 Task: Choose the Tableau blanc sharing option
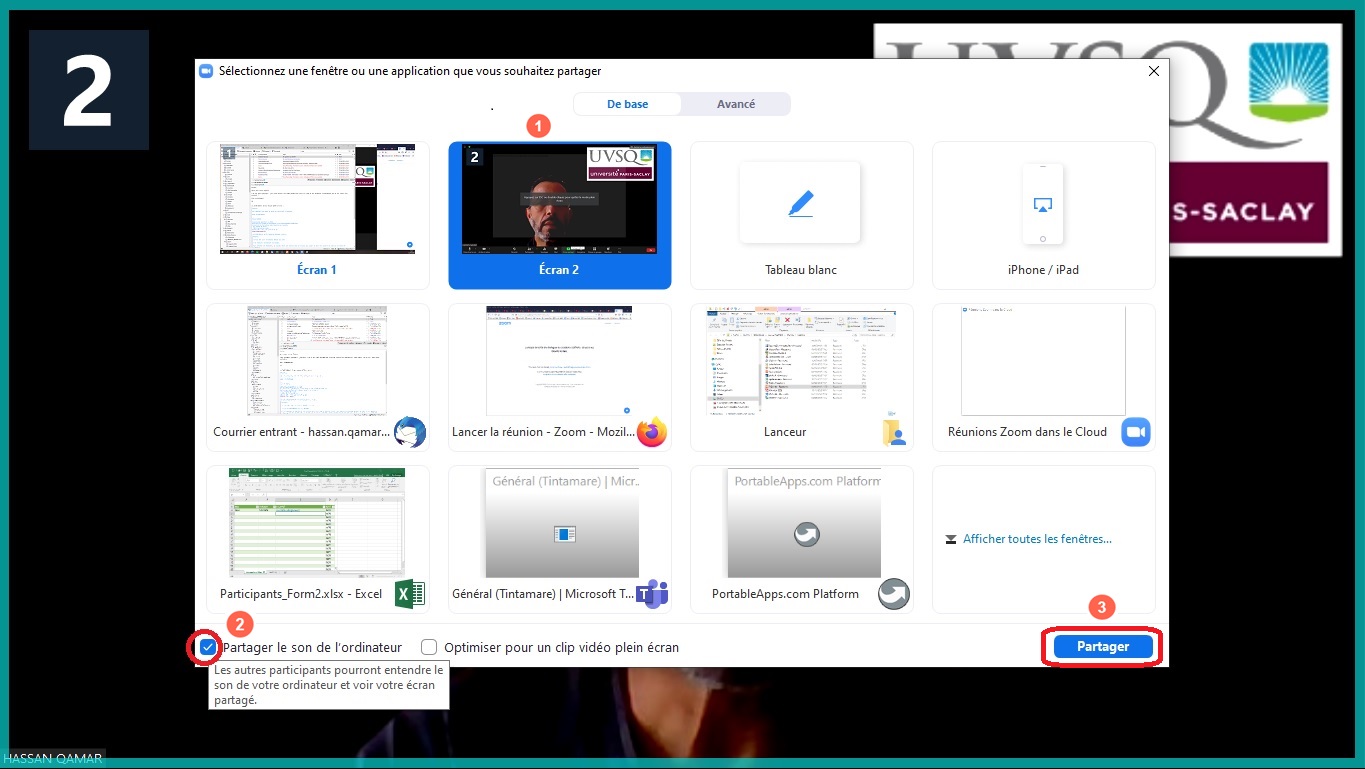(x=801, y=215)
